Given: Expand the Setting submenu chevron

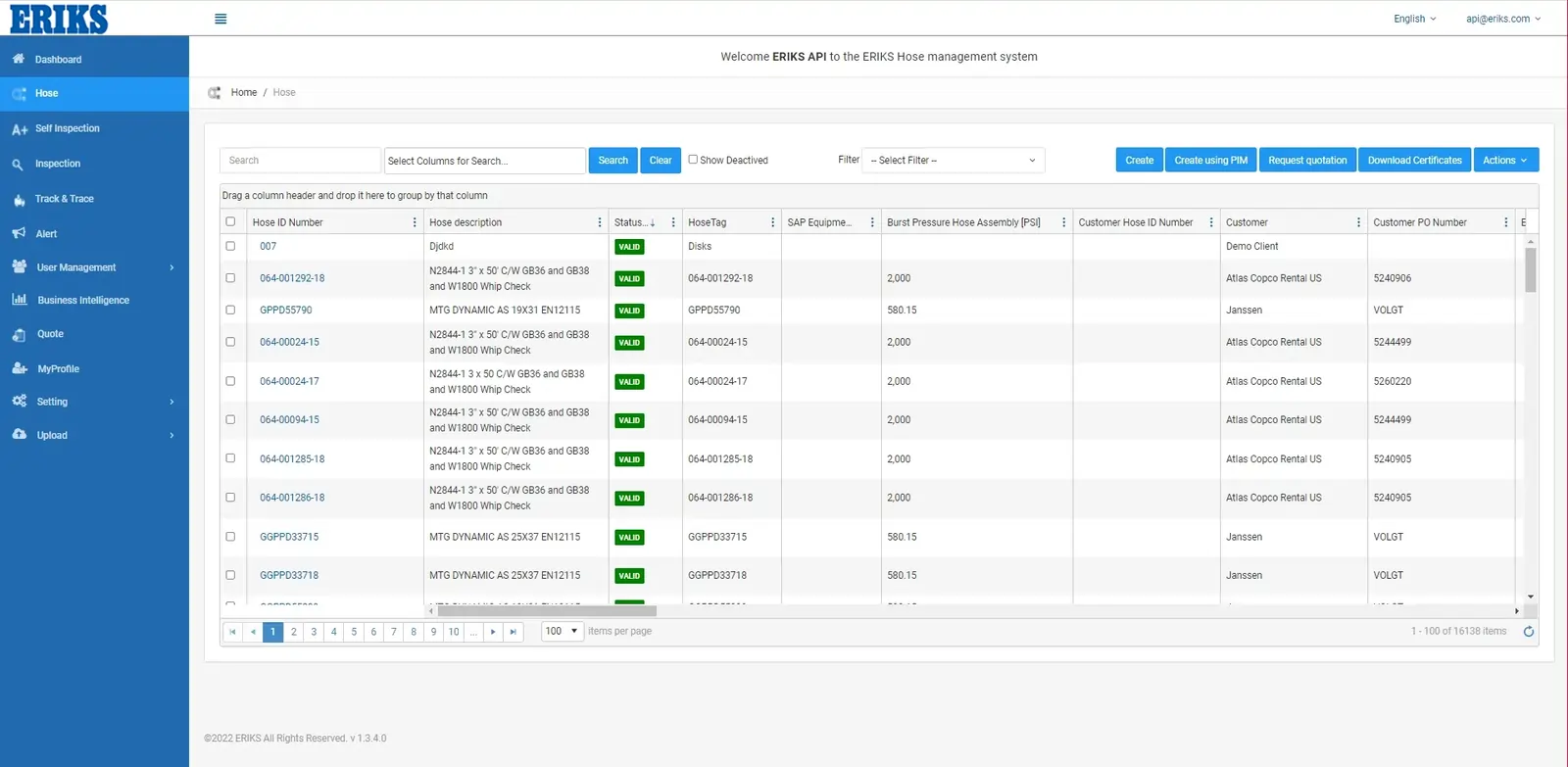Looking at the screenshot, I should 171,402.
